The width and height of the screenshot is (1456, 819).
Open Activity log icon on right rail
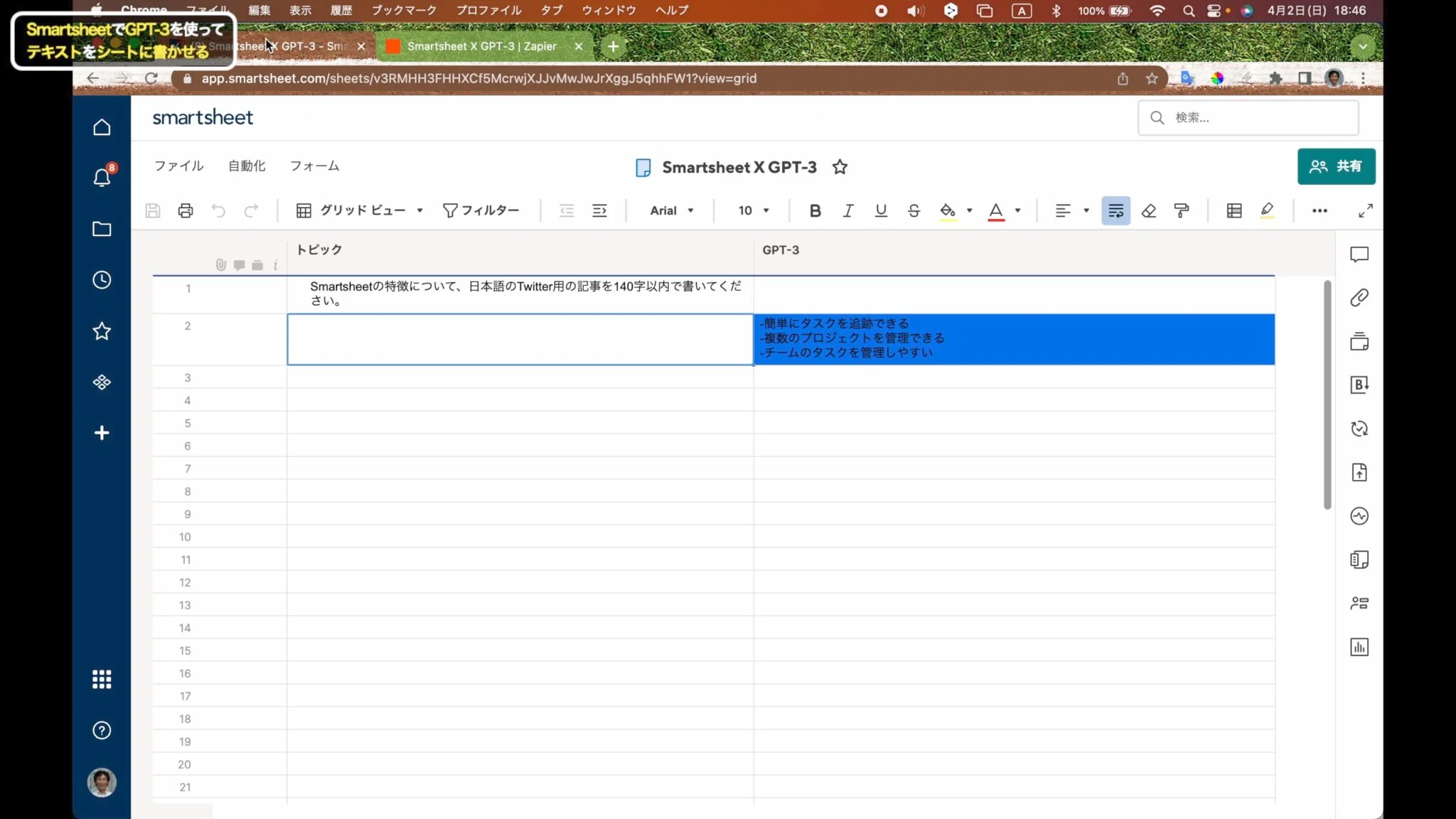coord(1359,516)
